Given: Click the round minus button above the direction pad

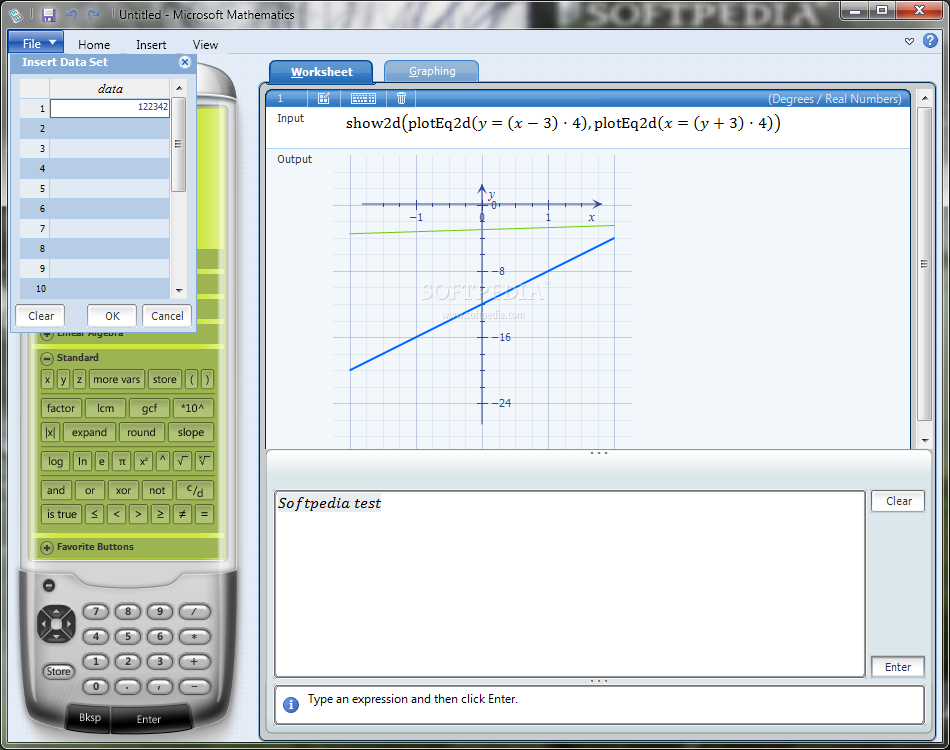Looking at the screenshot, I should 49,585.
